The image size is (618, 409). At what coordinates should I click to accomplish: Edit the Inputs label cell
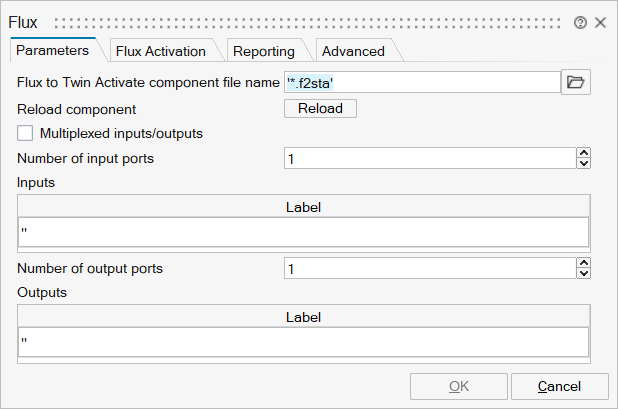pos(303,232)
